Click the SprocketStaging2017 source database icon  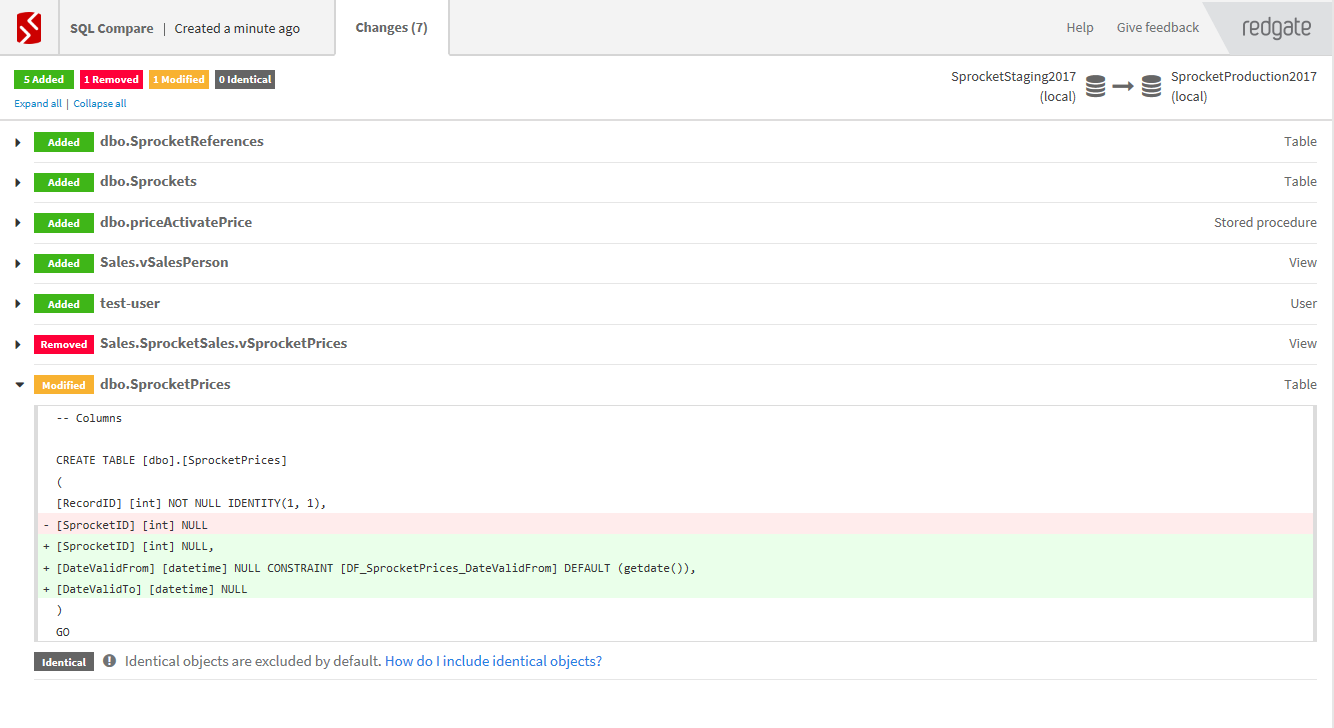tap(1096, 87)
